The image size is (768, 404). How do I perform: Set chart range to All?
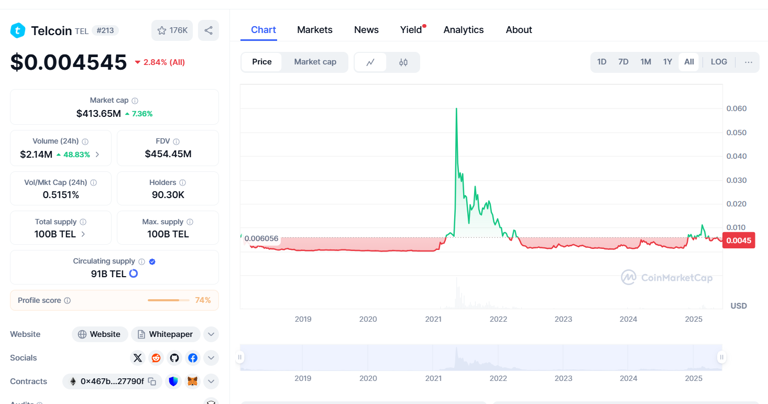(x=689, y=62)
